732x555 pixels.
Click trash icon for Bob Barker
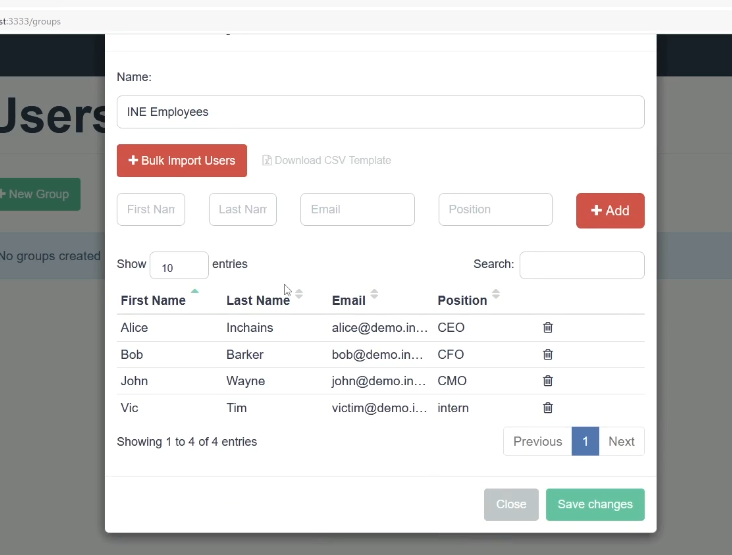point(547,354)
